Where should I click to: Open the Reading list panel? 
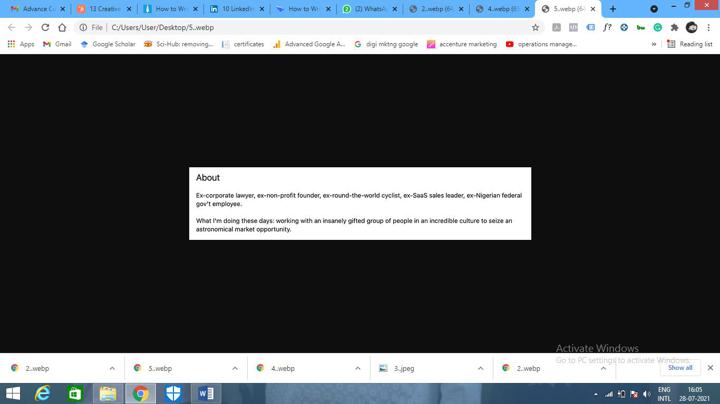[691, 44]
